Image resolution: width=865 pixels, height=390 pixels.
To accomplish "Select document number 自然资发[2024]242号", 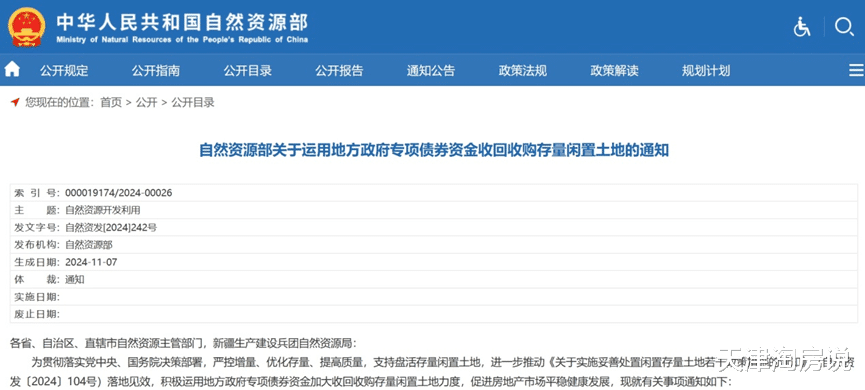I will pos(110,227).
